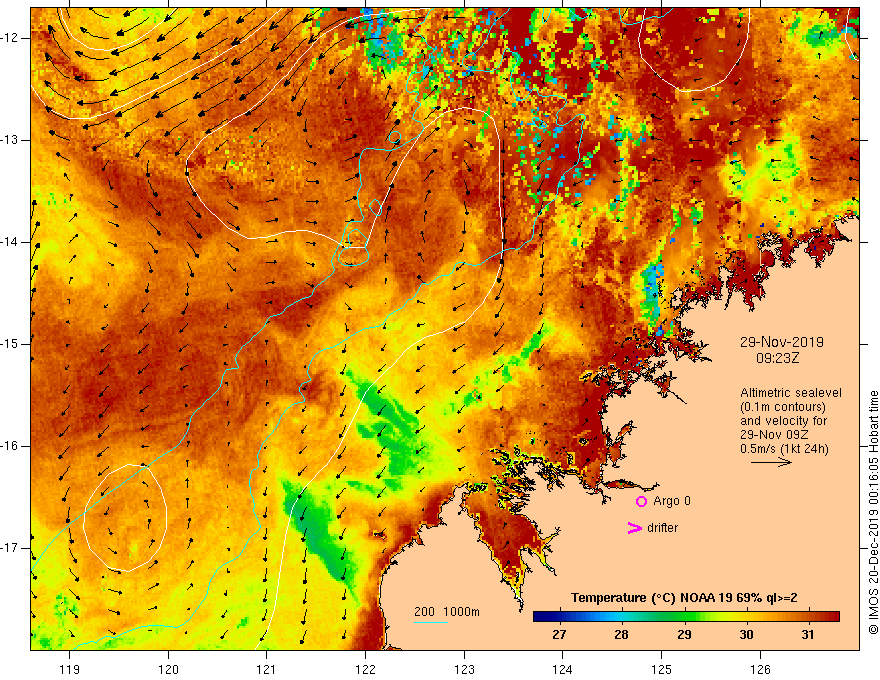Click the magenta Argo circle legend marker
Image resolution: width=880 pixels, height=680 pixels.
(x=641, y=501)
